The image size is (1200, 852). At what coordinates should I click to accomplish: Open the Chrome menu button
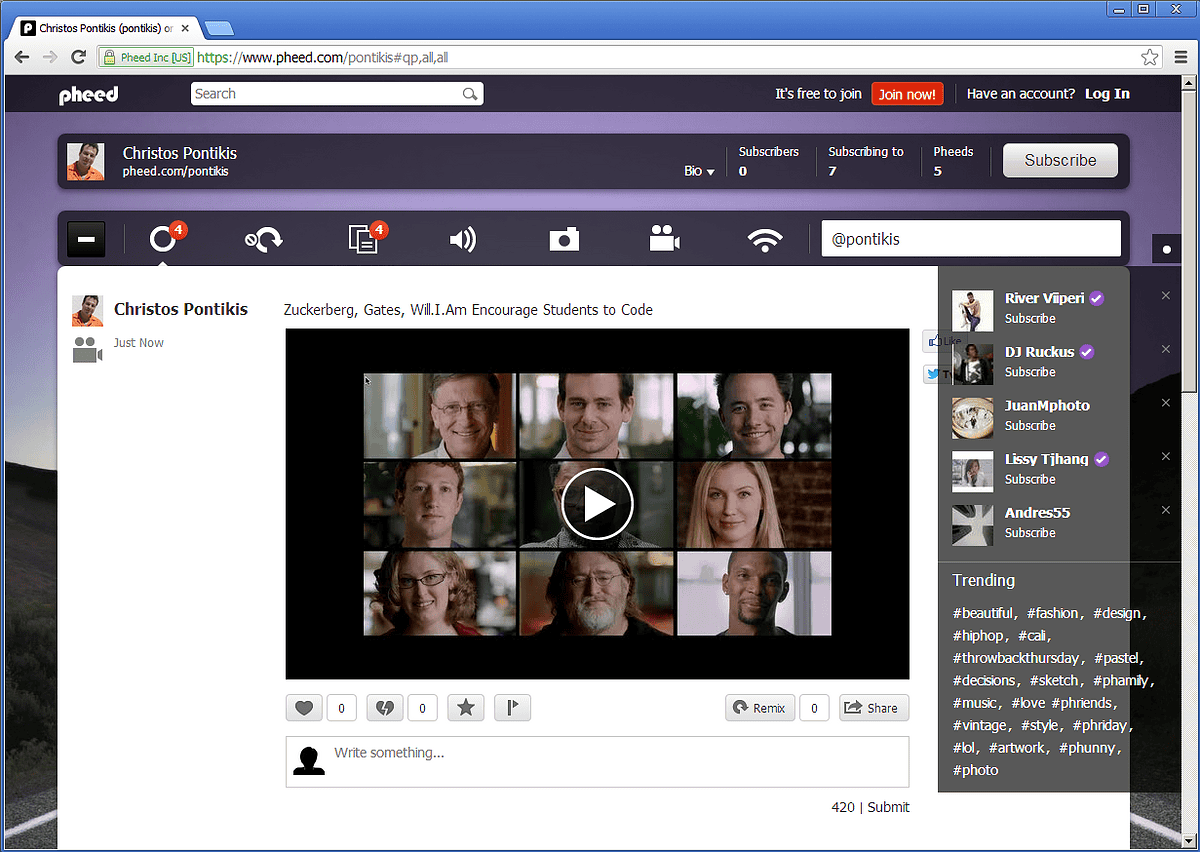click(1181, 57)
